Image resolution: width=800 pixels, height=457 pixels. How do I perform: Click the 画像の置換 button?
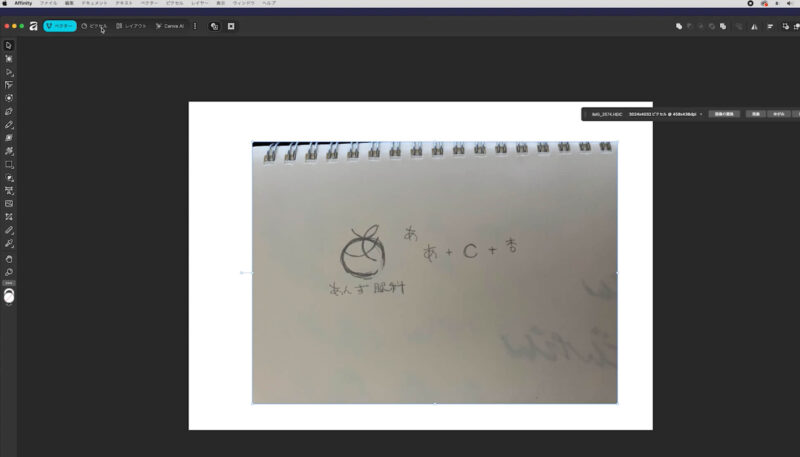tap(724, 114)
